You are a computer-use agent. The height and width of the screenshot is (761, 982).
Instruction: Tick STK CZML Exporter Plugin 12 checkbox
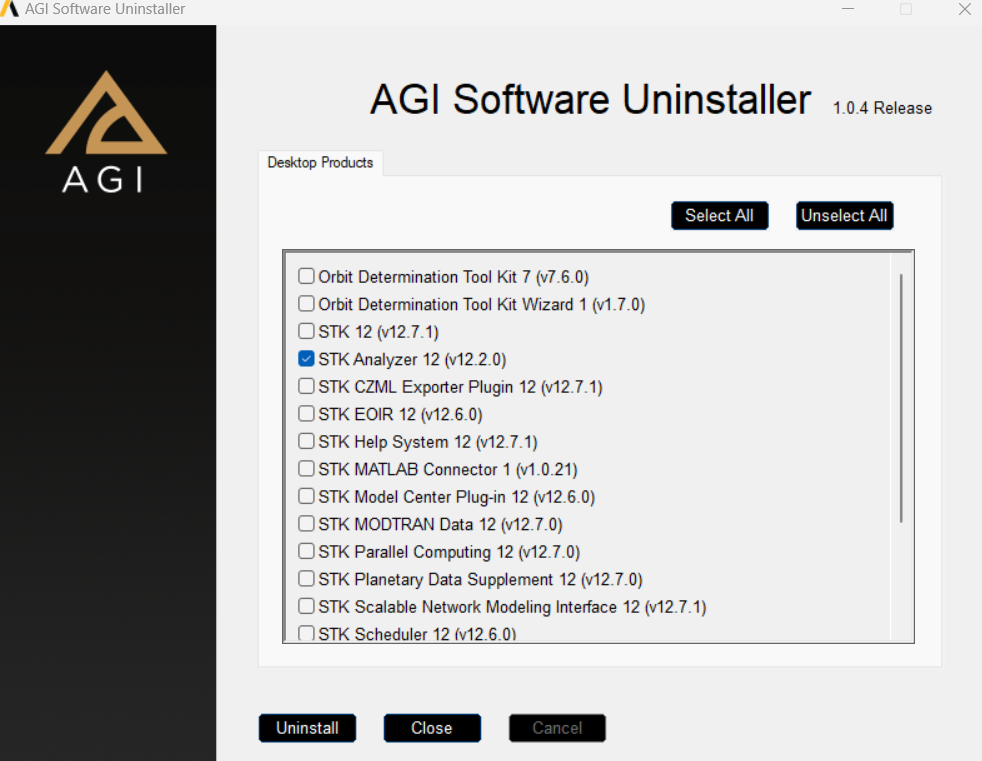point(306,386)
